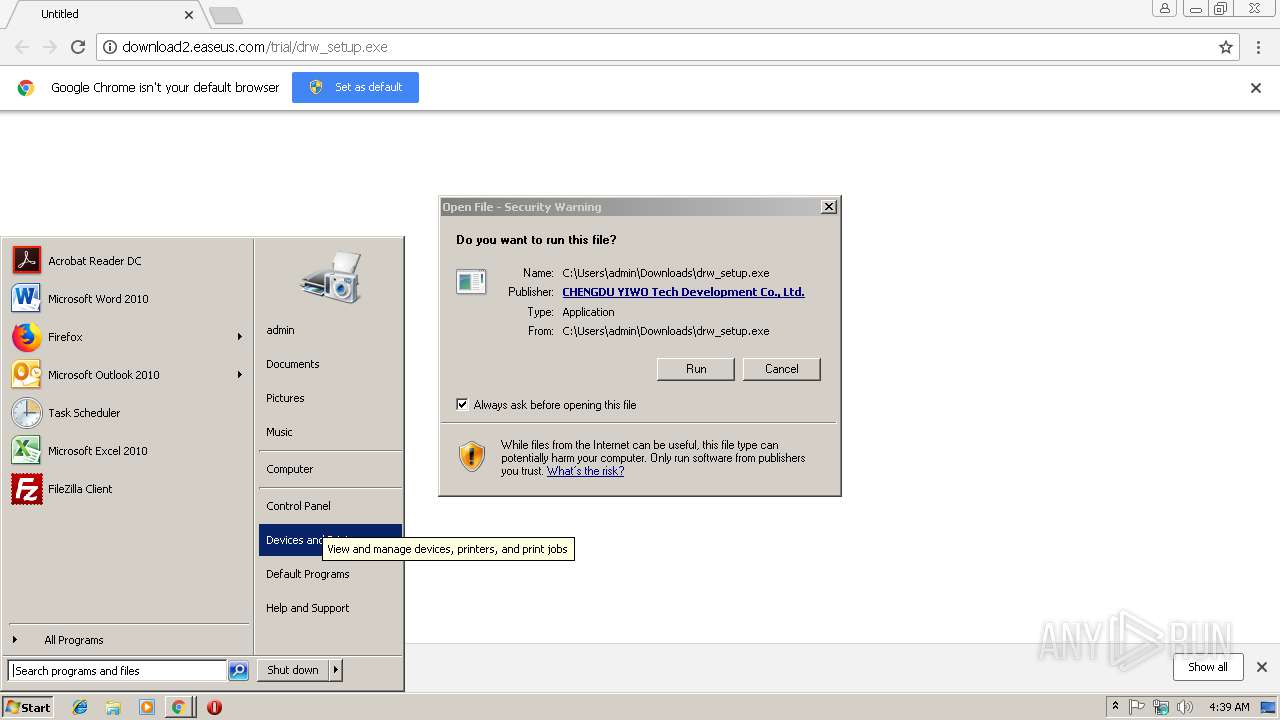Expand Microsoft Outlook 2010 jump list arrow

click(239, 375)
